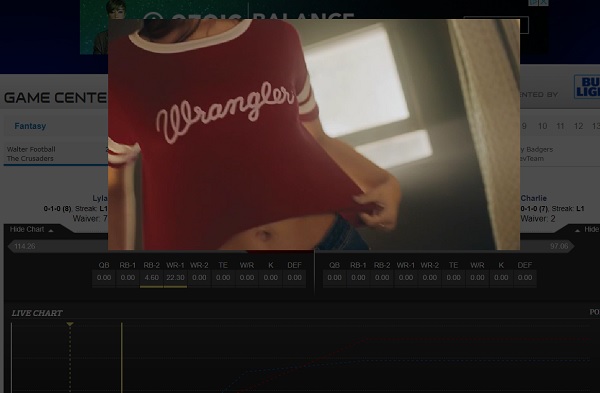Select week 10 in the week selector
Viewport: 600px width, 393px height.
(542, 126)
